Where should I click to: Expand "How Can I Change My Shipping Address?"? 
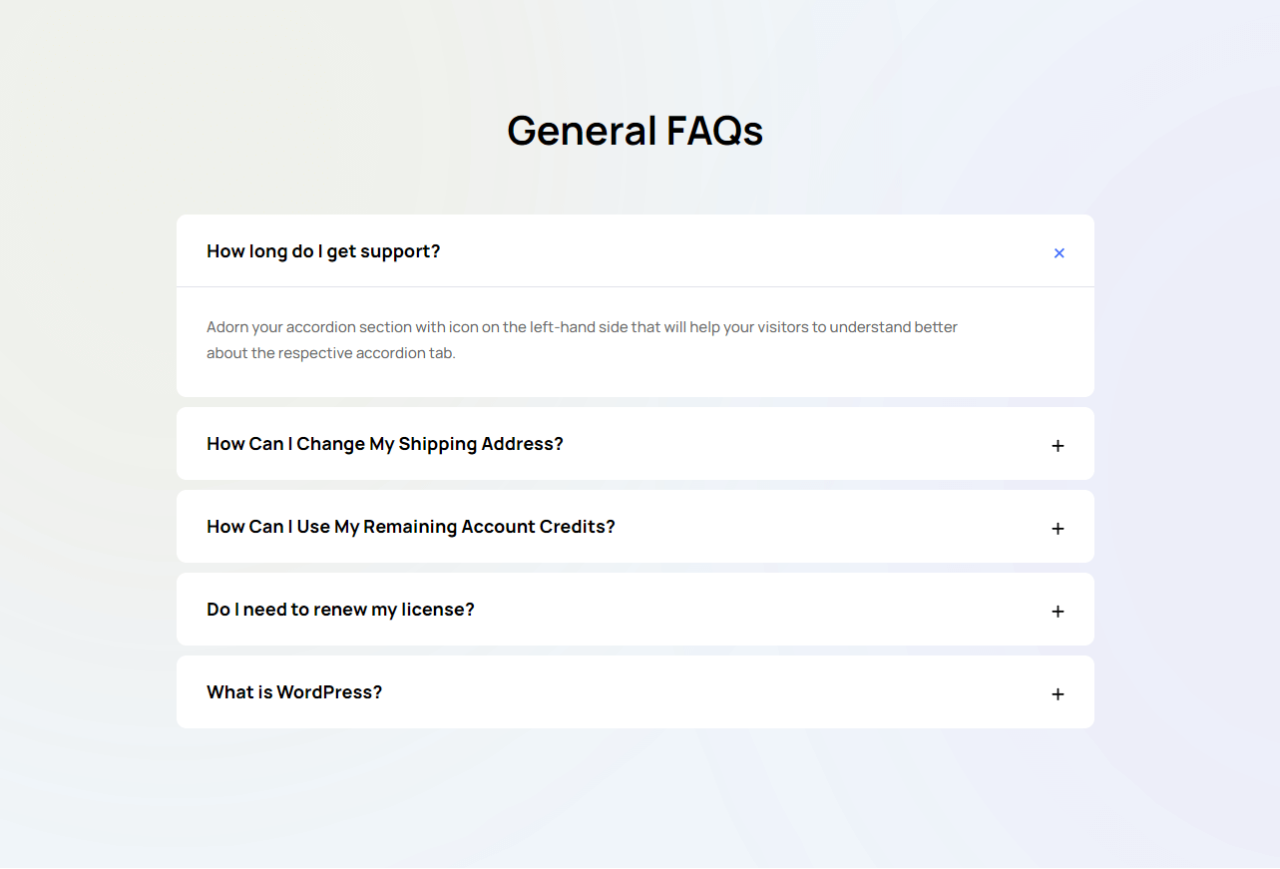385,444
